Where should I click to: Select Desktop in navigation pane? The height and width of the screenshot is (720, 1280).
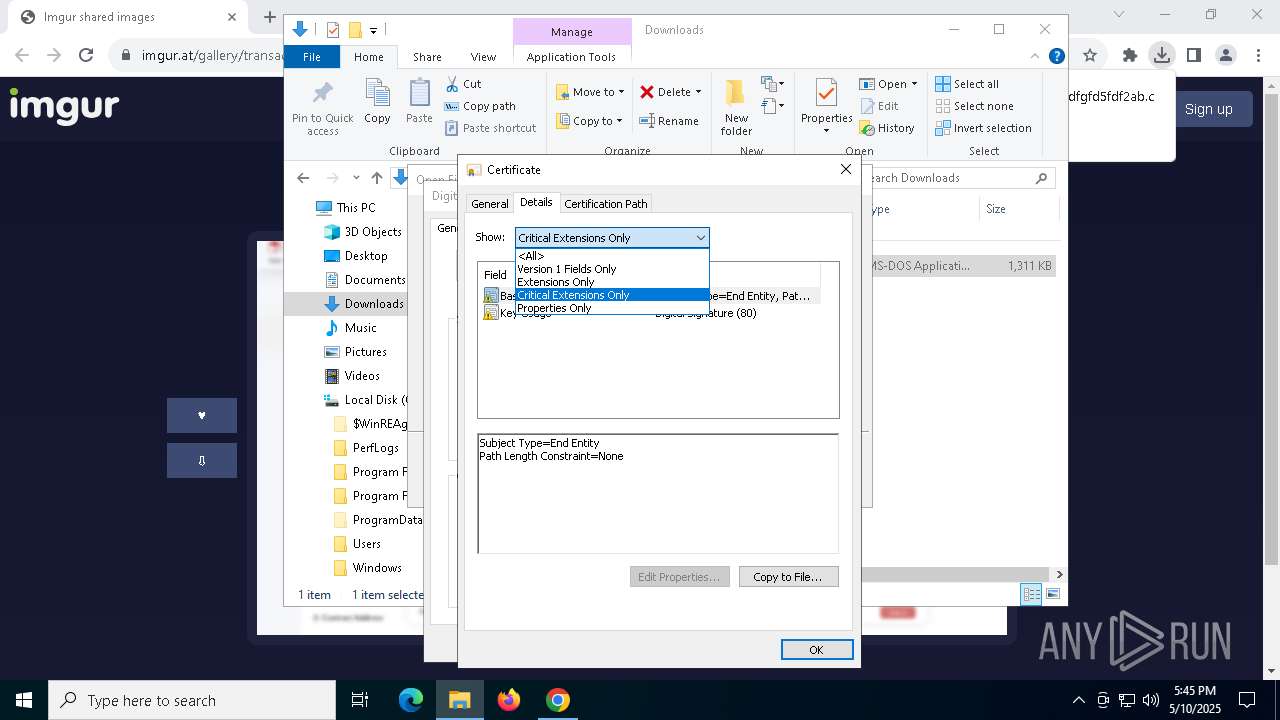366,256
